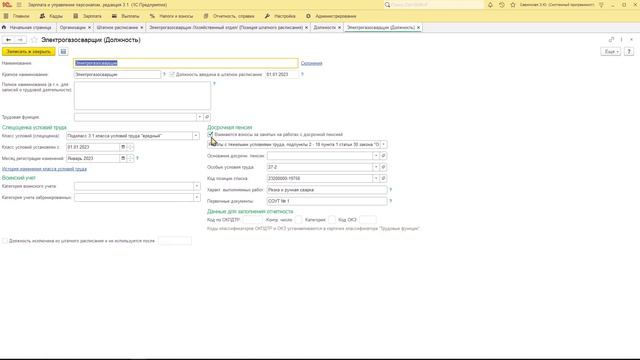Expand Категория воинского учета dropdown

tap(196, 187)
